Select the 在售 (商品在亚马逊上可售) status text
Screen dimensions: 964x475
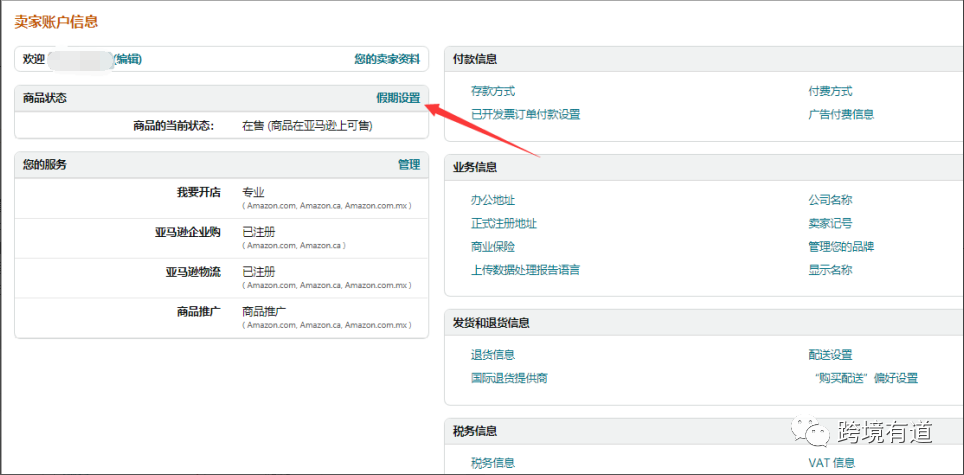point(307,126)
